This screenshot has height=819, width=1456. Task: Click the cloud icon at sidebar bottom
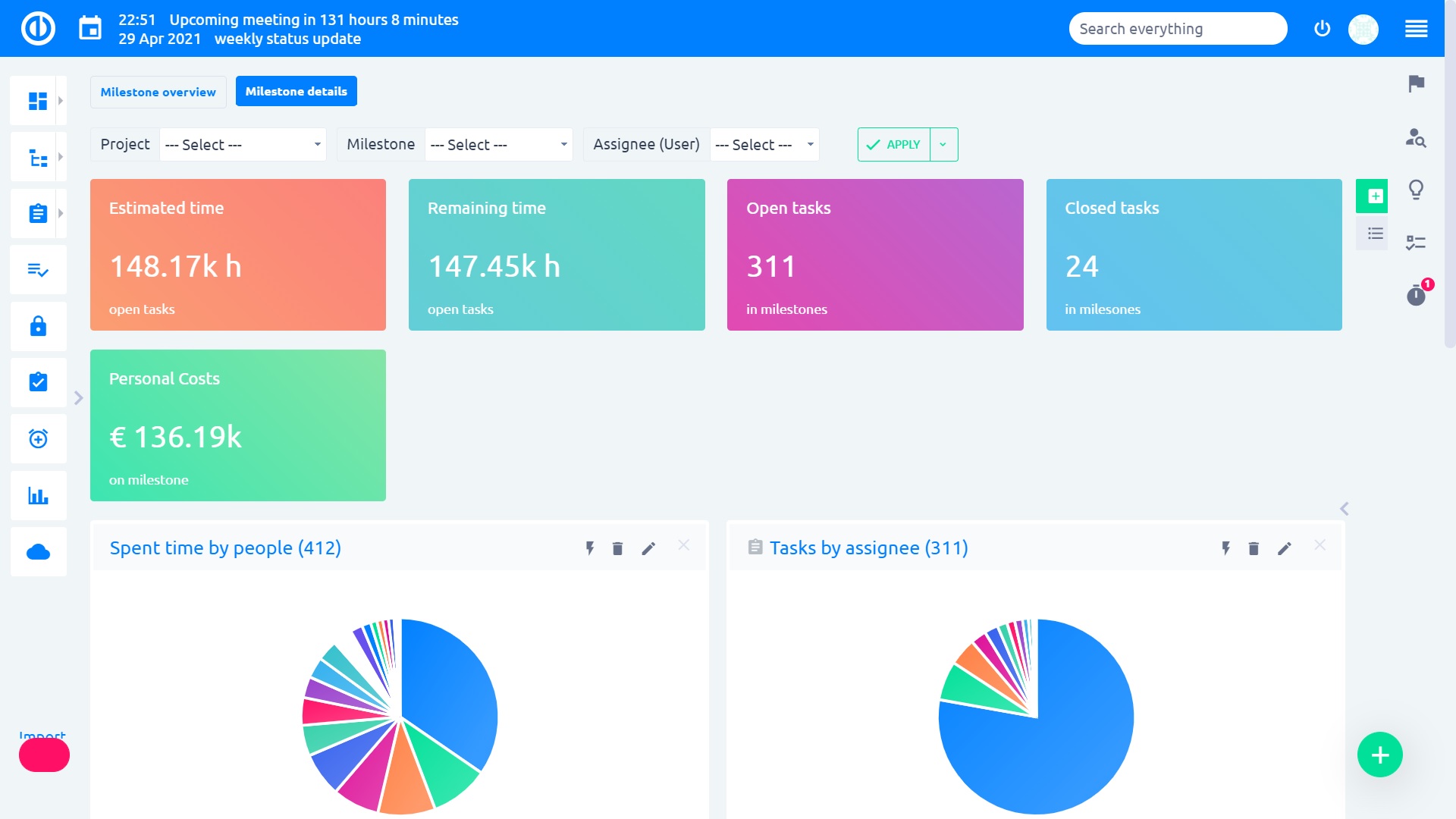pyautogui.click(x=37, y=551)
